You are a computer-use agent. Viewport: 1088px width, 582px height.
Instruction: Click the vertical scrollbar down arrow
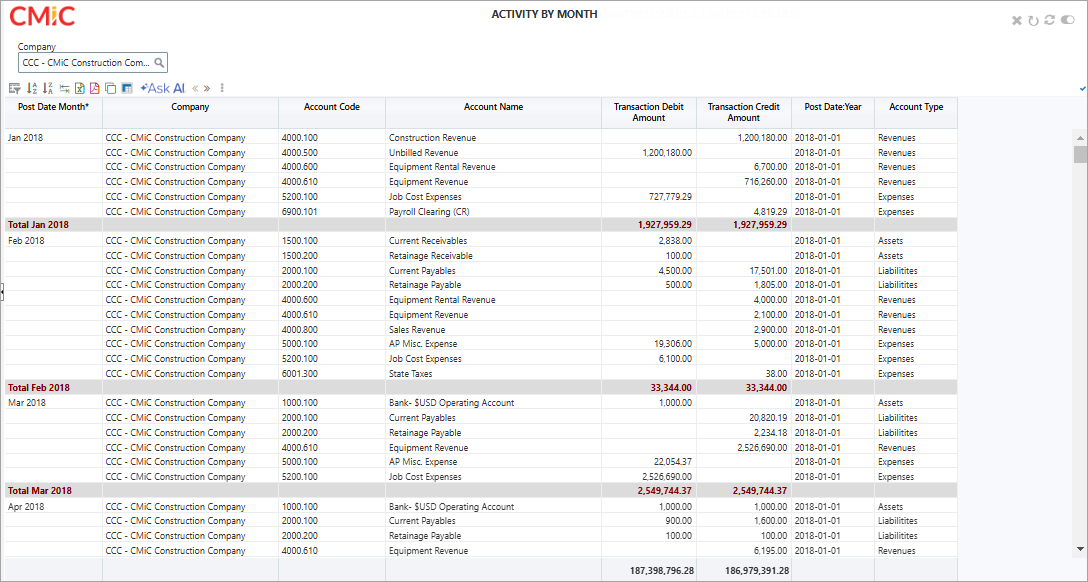point(1080,549)
